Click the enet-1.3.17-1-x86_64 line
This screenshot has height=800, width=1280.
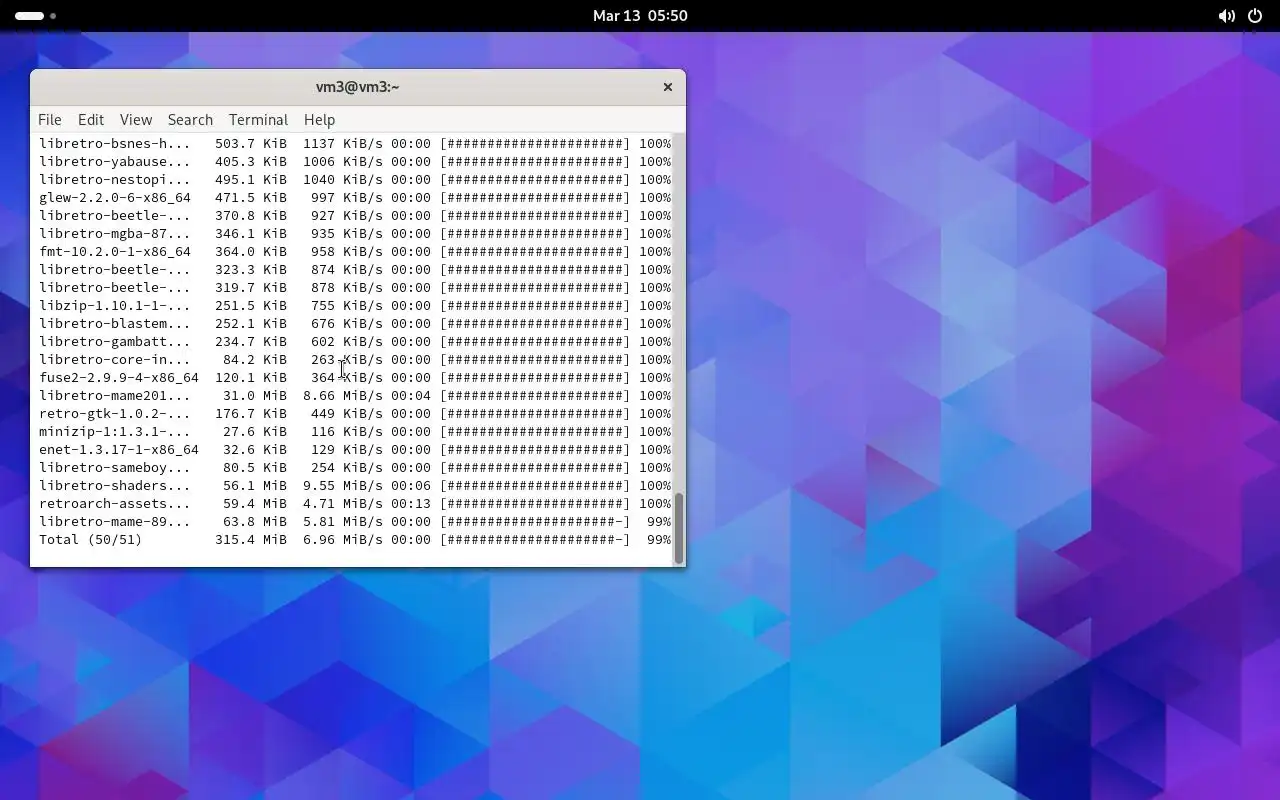pos(355,449)
